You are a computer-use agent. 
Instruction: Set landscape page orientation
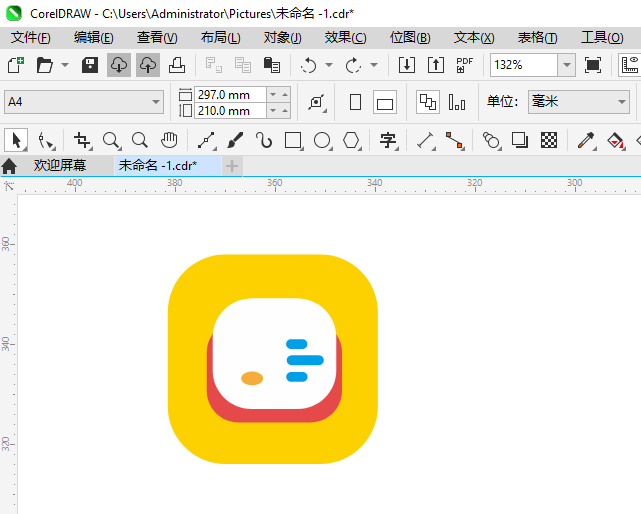coord(385,102)
